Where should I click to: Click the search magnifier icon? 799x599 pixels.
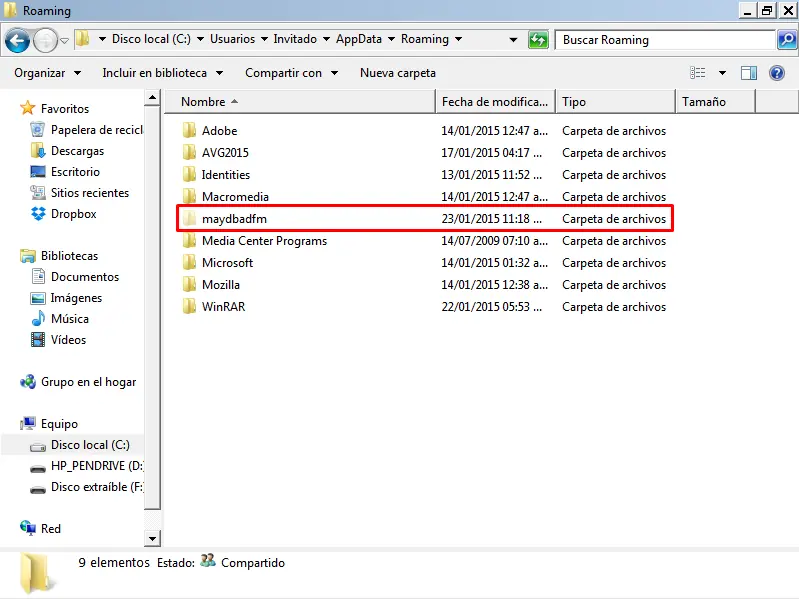(x=787, y=40)
